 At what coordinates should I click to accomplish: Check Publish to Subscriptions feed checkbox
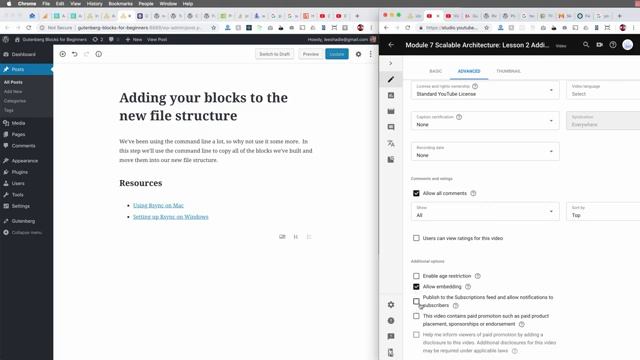click(416, 301)
